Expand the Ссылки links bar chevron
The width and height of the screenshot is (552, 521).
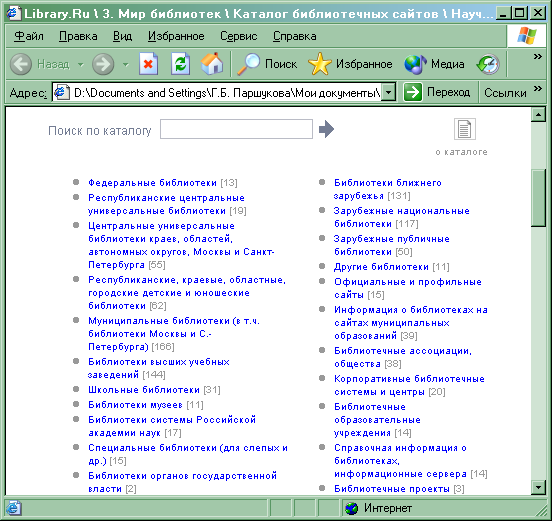coord(537,88)
